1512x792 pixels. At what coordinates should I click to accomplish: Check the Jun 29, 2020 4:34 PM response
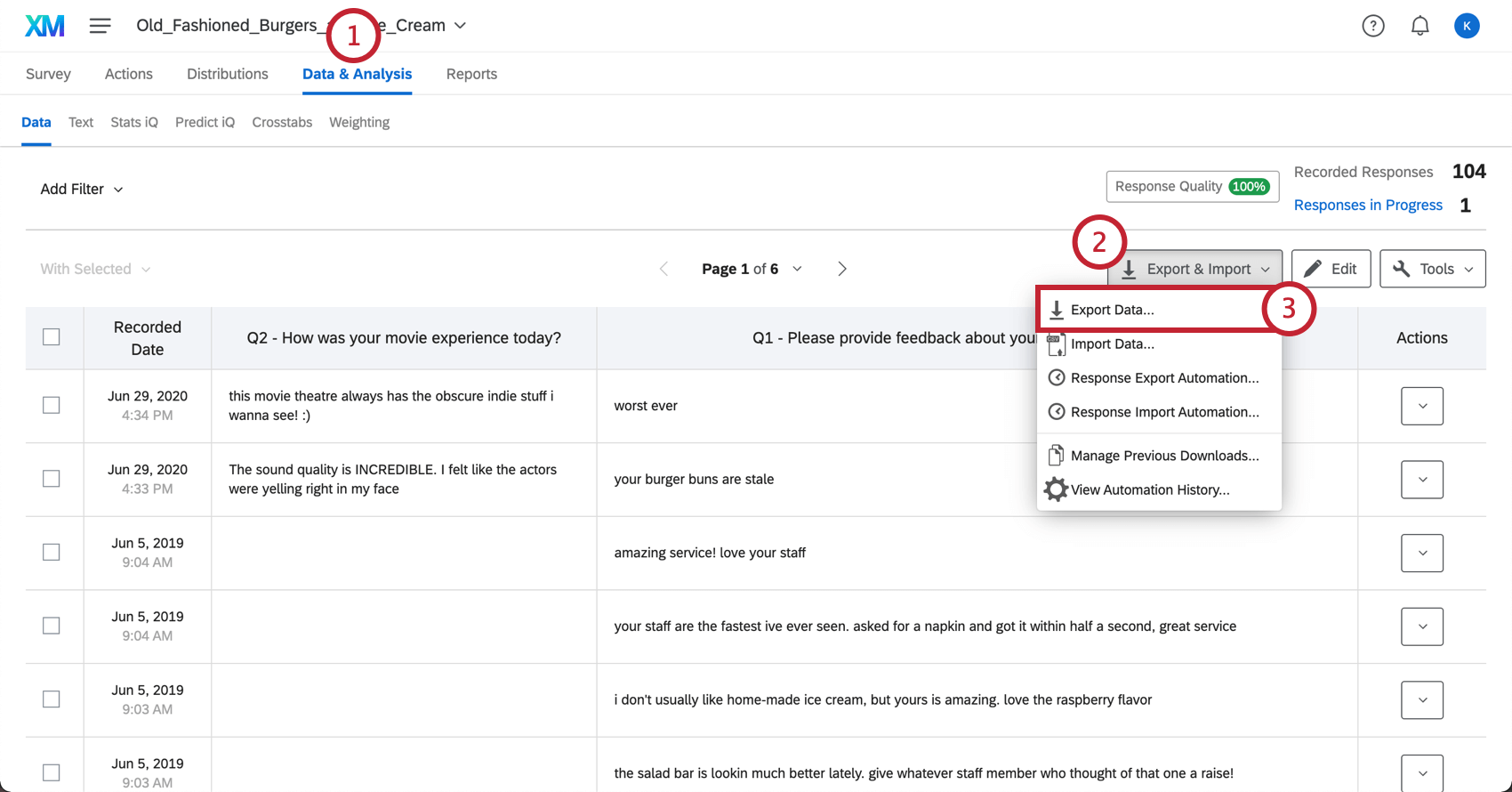52,405
